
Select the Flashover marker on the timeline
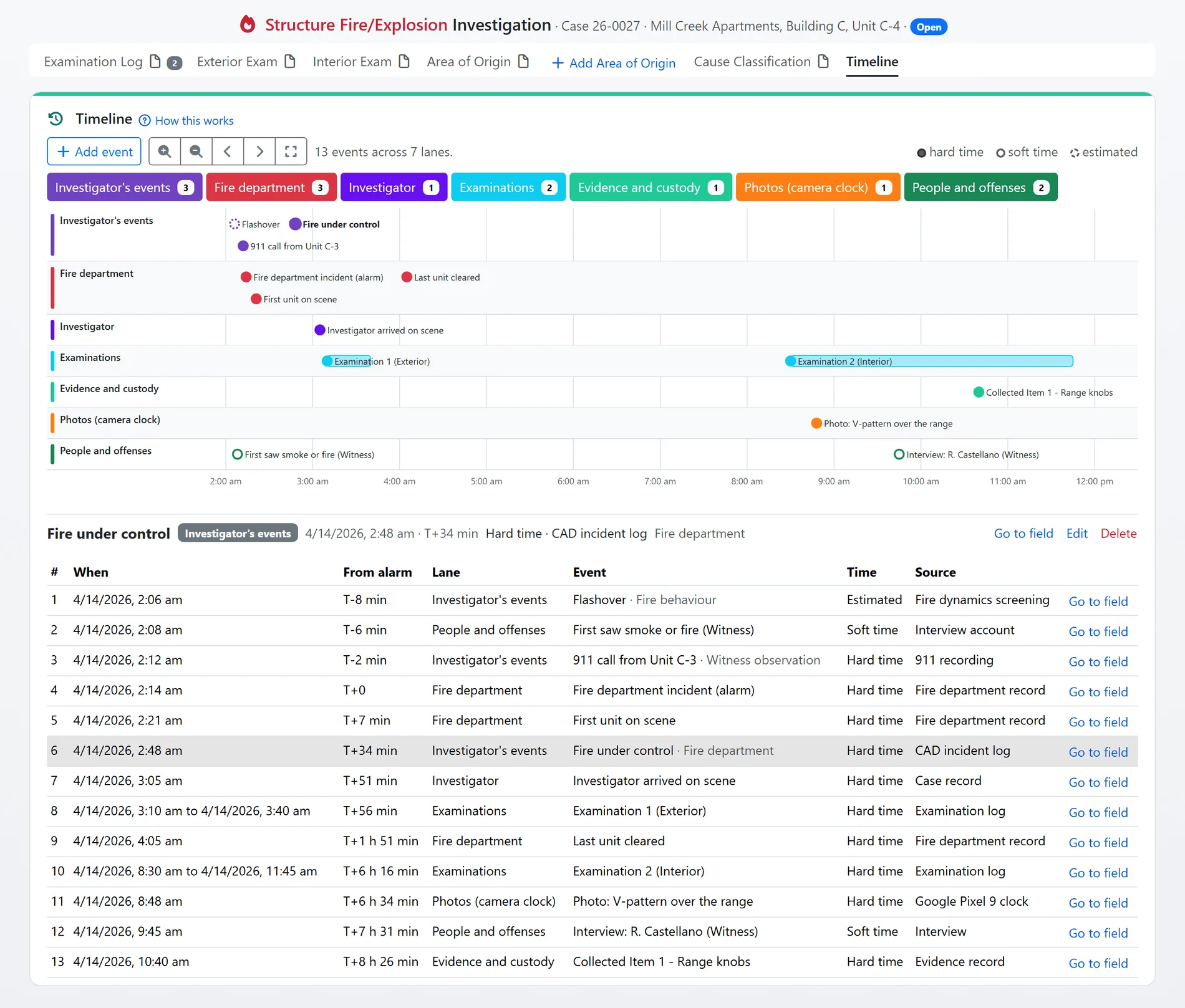point(235,224)
